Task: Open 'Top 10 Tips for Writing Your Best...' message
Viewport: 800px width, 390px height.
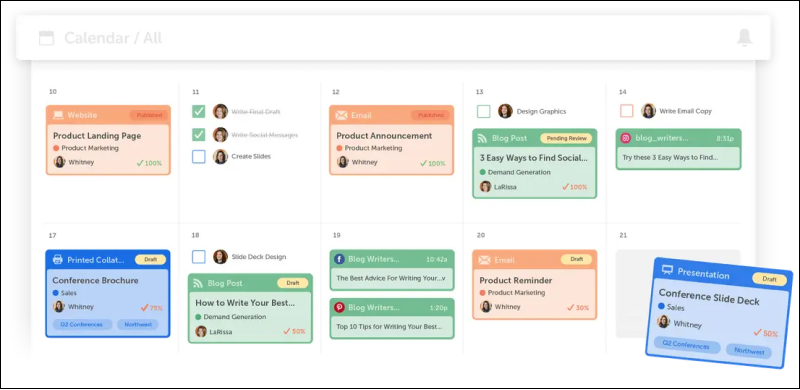Action: click(x=390, y=326)
